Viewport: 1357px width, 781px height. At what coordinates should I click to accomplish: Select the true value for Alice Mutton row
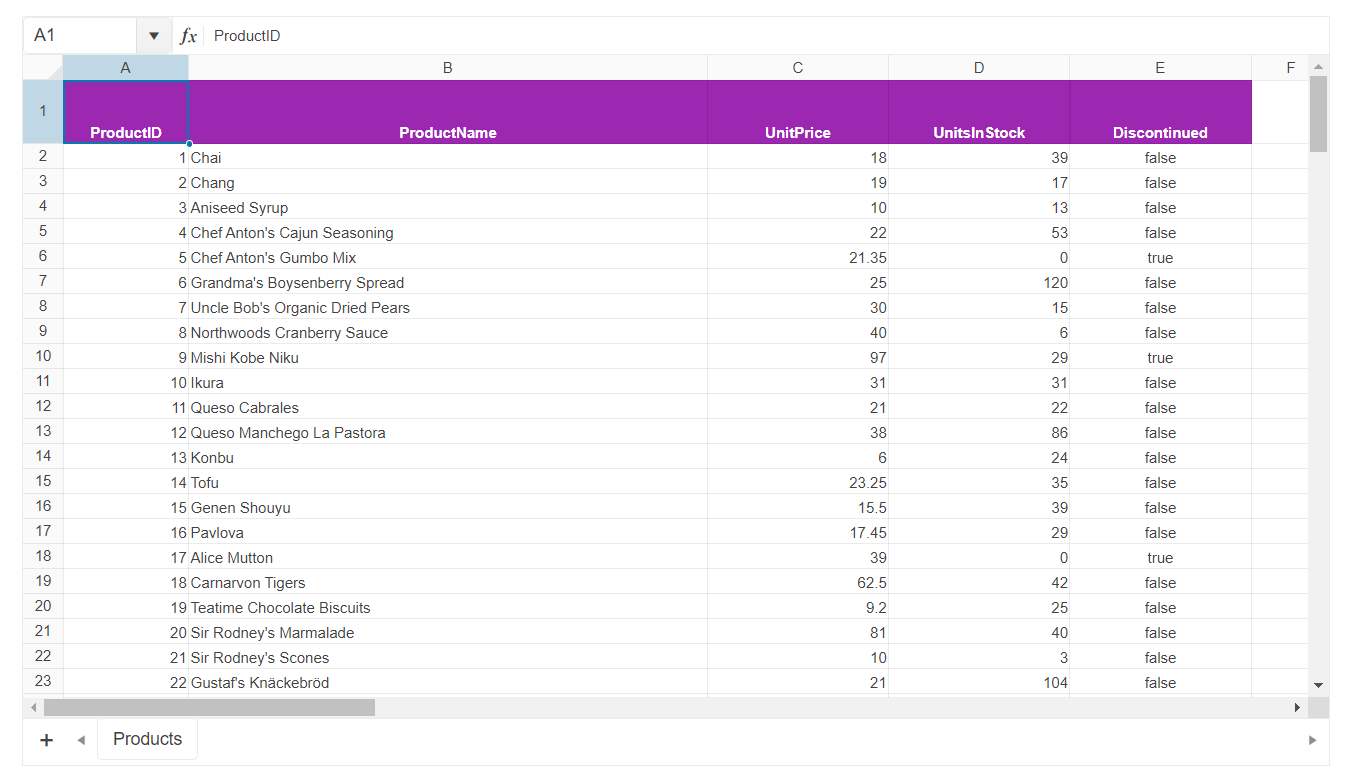pyautogui.click(x=1159, y=557)
